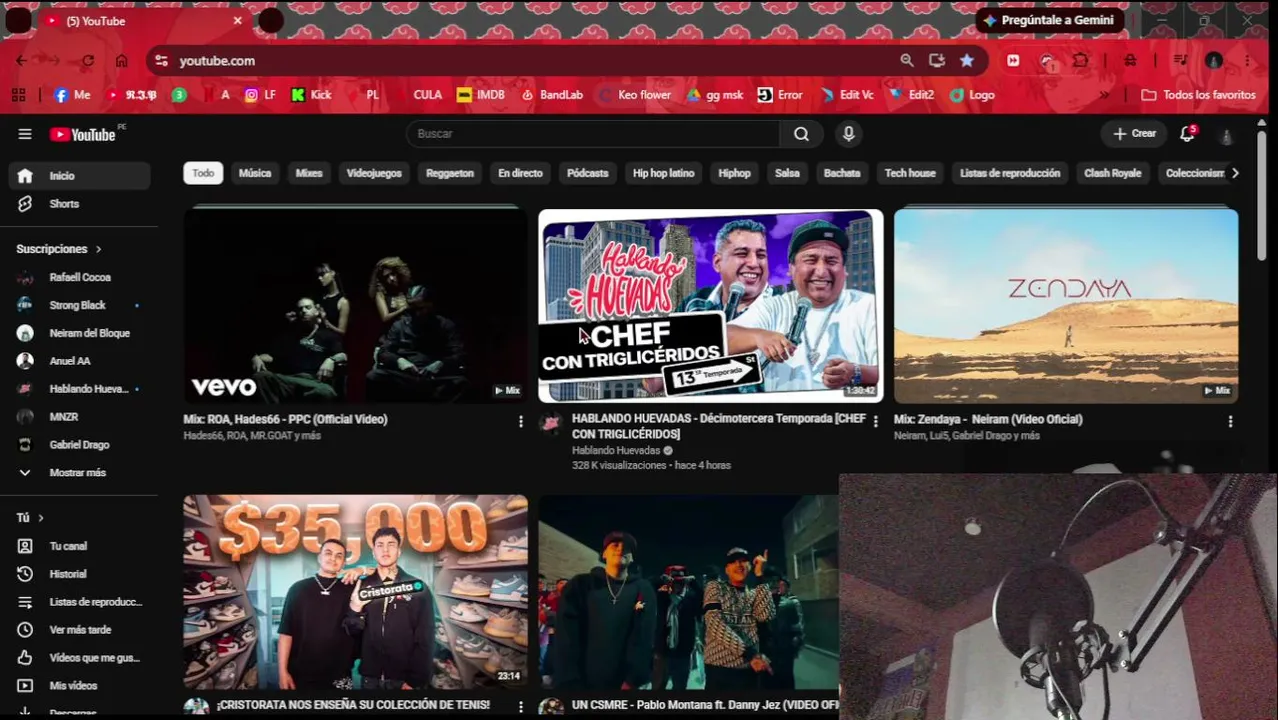Open the Kick bookmark
Viewport: 1278px width, 720px height.
(311, 95)
